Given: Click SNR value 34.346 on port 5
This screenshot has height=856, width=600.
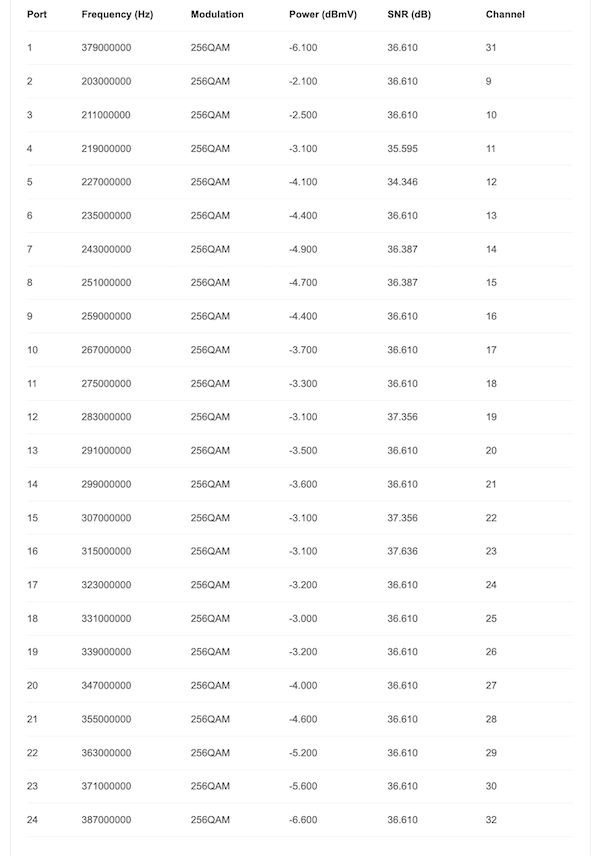Looking at the screenshot, I should pos(402,182).
